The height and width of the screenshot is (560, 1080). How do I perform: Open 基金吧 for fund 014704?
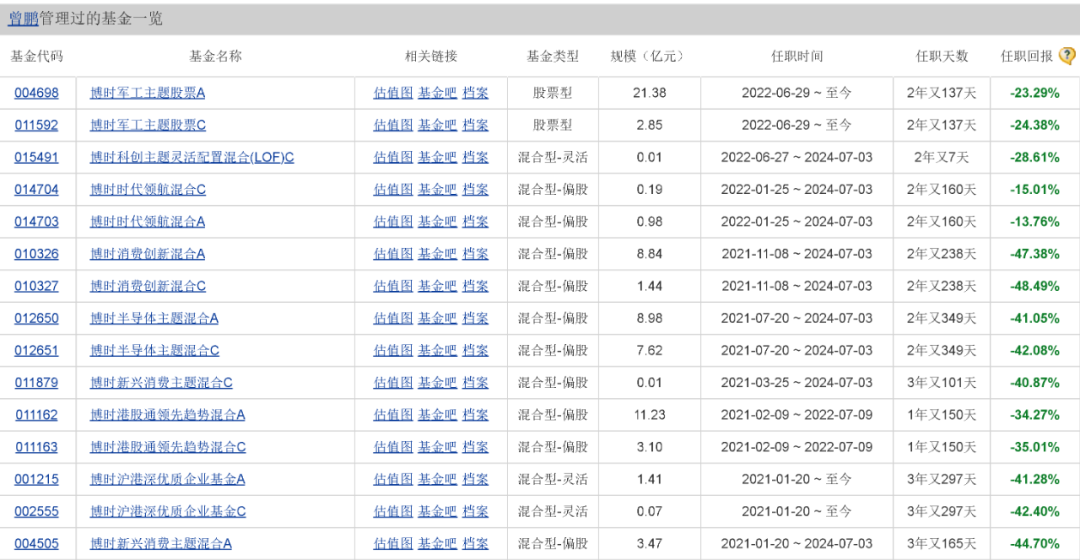pos(437,189)
